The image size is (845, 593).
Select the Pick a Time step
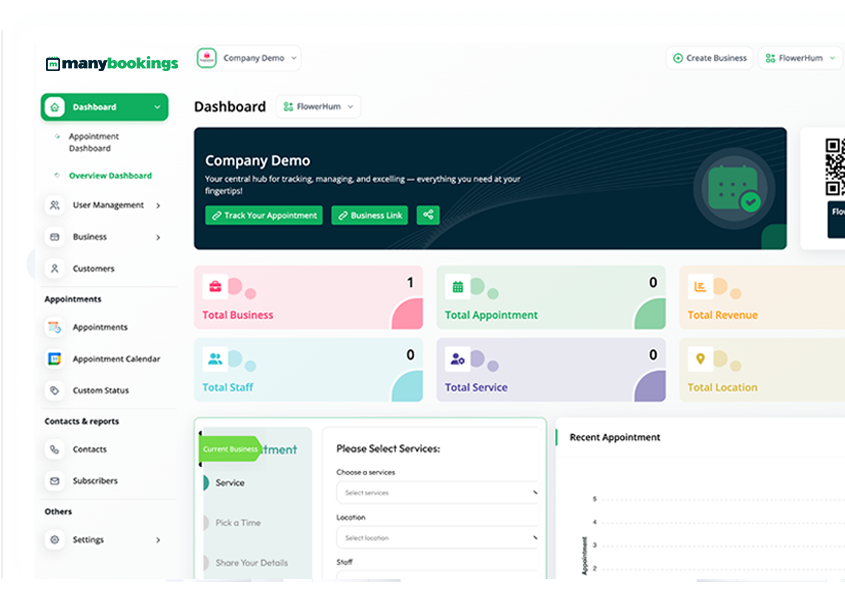click(236, 523)
